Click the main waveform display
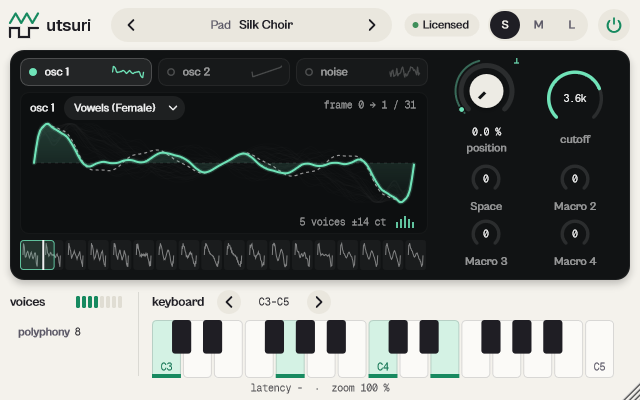The height and width of the screenshot is (400, 640). pyautogui.click(x=224, y=163)
